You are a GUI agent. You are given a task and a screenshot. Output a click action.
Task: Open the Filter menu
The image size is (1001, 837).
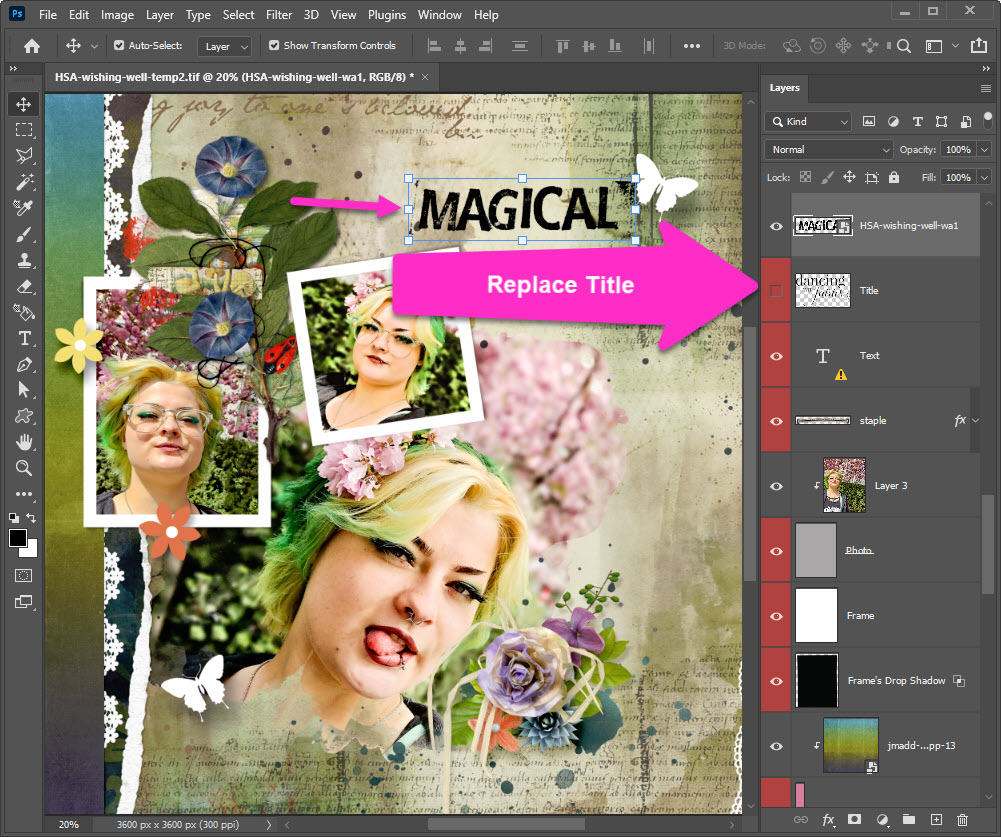pos(279,15)
